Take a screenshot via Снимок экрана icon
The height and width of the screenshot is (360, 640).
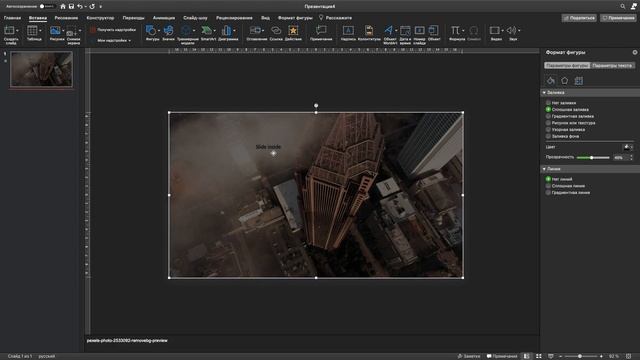pyautogui.click(x=71, y=32)
